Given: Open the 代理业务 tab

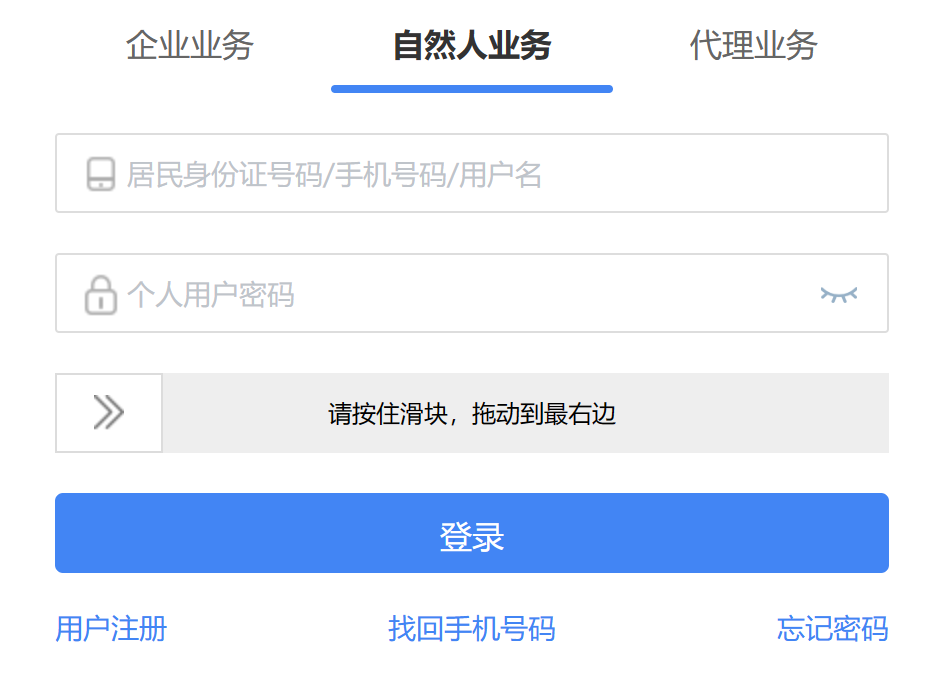Looking at the screenshot, I should click(754, 46).
